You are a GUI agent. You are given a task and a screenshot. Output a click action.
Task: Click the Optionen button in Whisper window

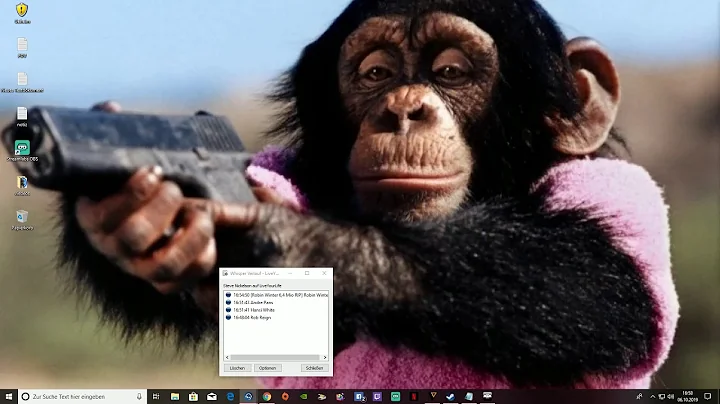pos(267,368)
